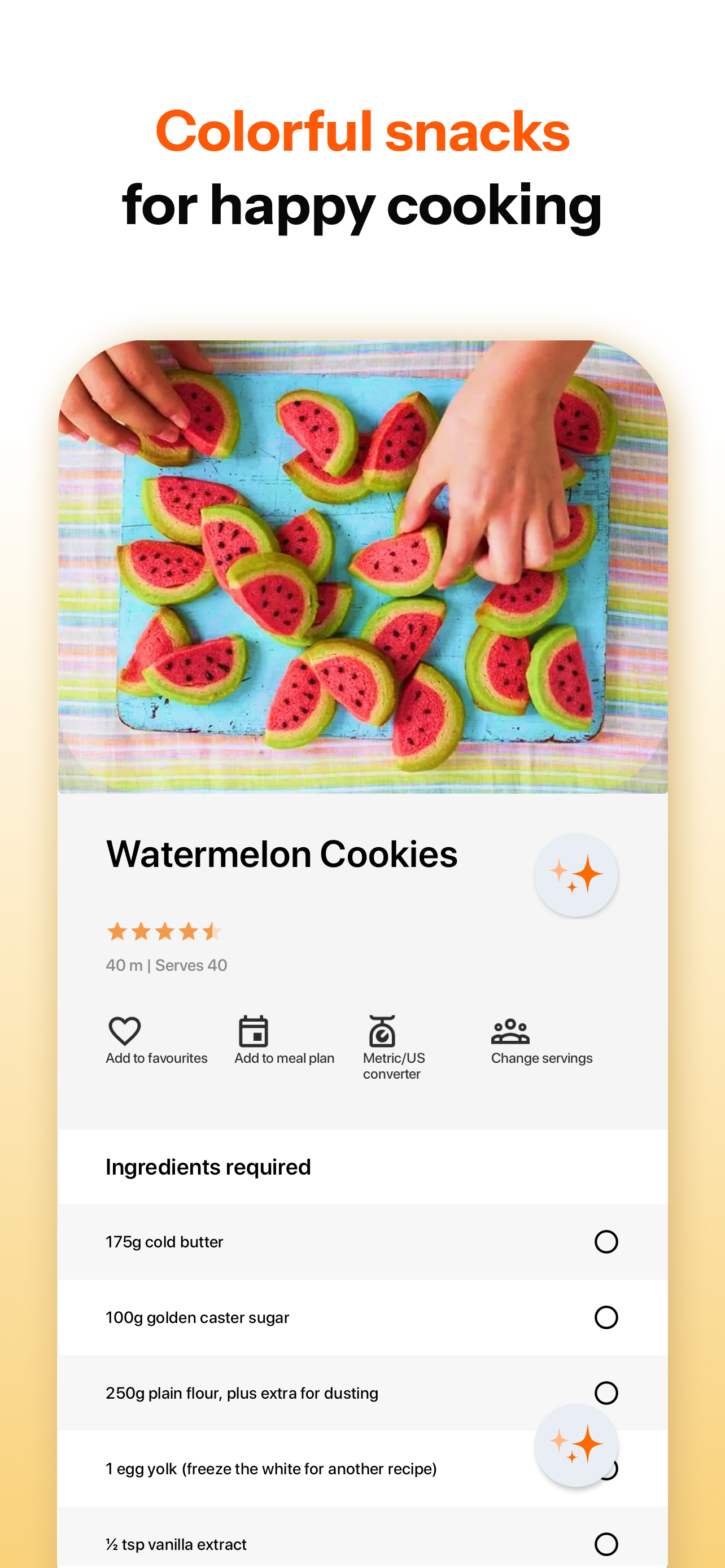Tap the sparkle AI button beside the recipe title
Screen dimensions: 725x1568
coord(576,875)
